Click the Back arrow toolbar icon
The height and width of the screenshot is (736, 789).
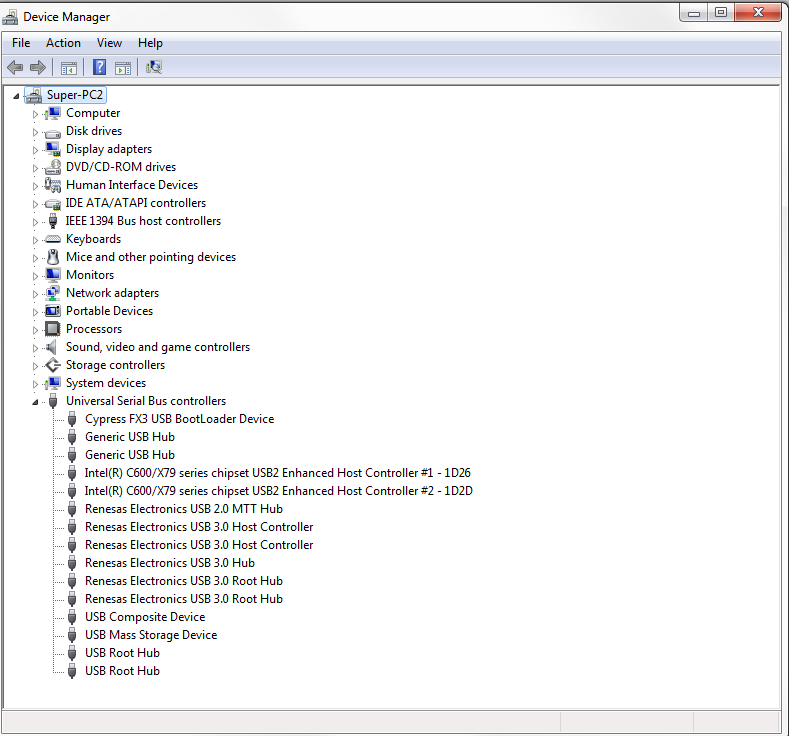(15, 67)
